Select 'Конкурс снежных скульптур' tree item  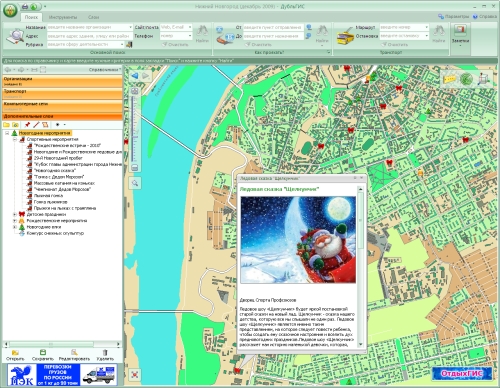[55, 233]
